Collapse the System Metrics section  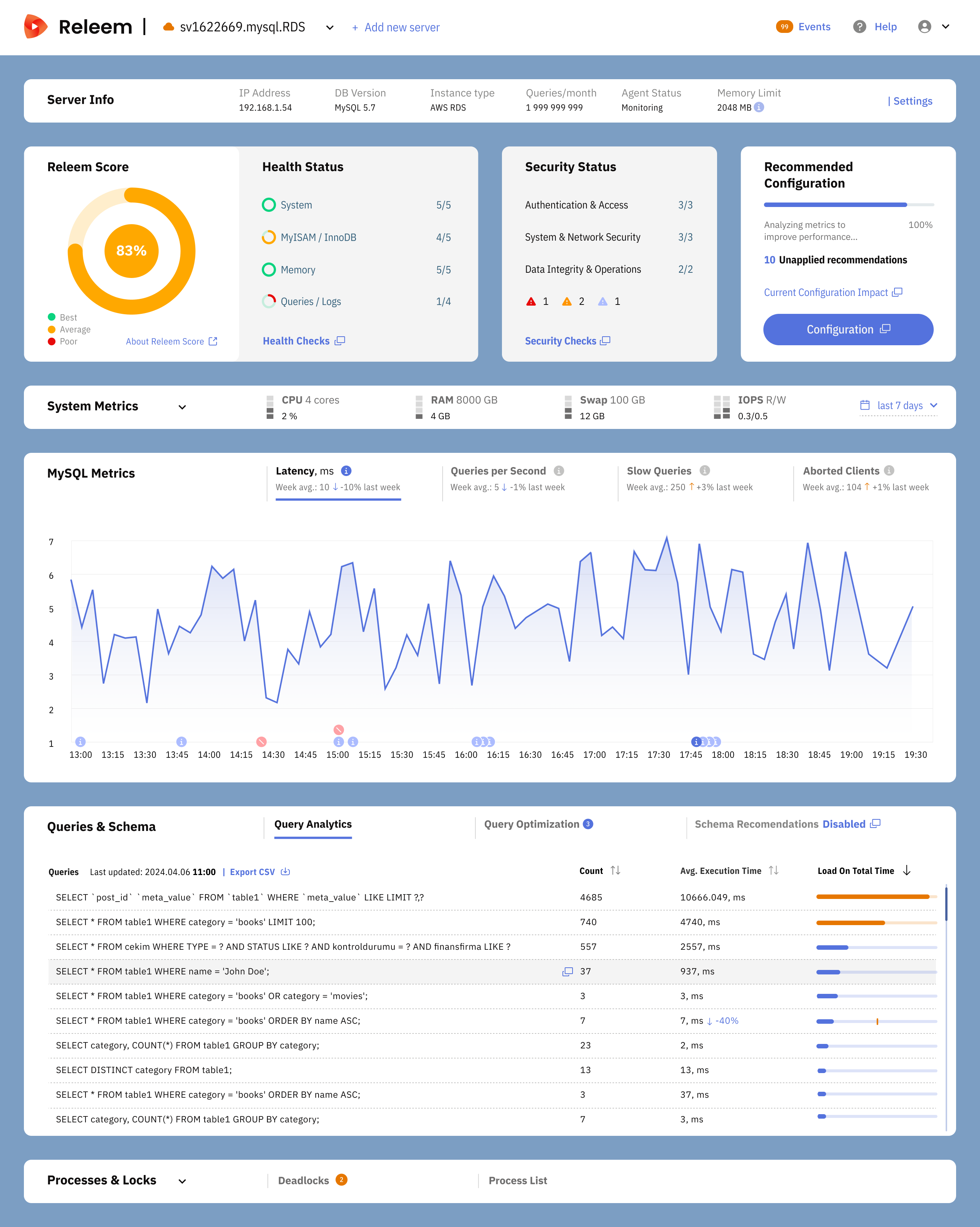pos(183,407)
